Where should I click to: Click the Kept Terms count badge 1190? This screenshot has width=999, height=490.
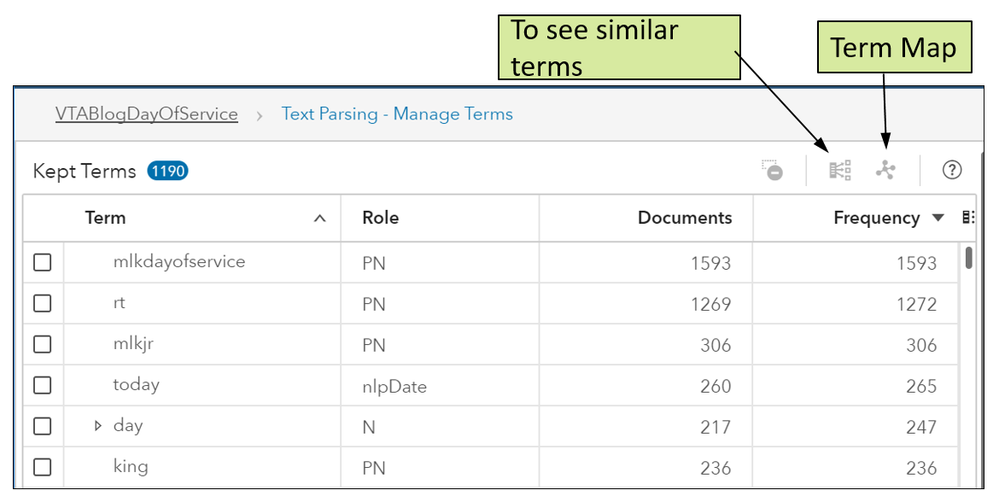168,171
